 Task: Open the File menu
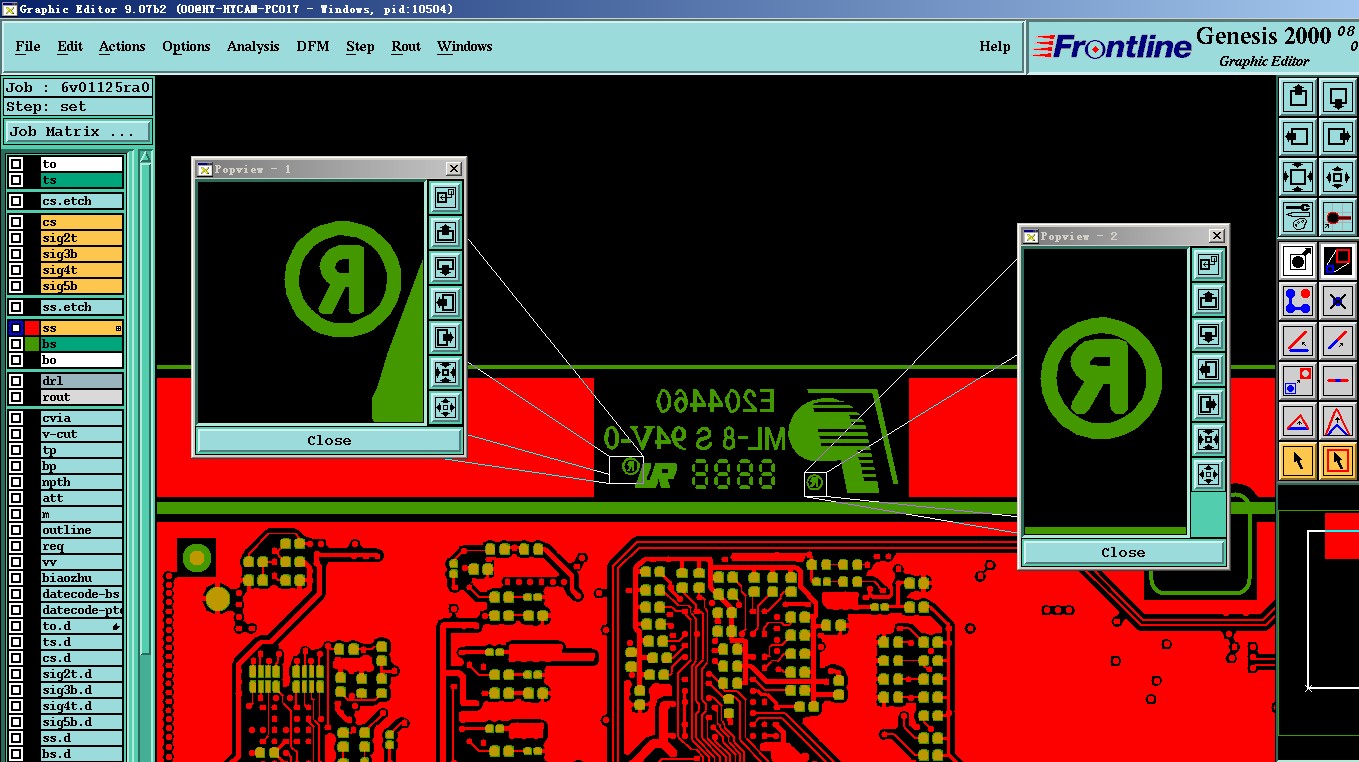(x=28, y=47)
